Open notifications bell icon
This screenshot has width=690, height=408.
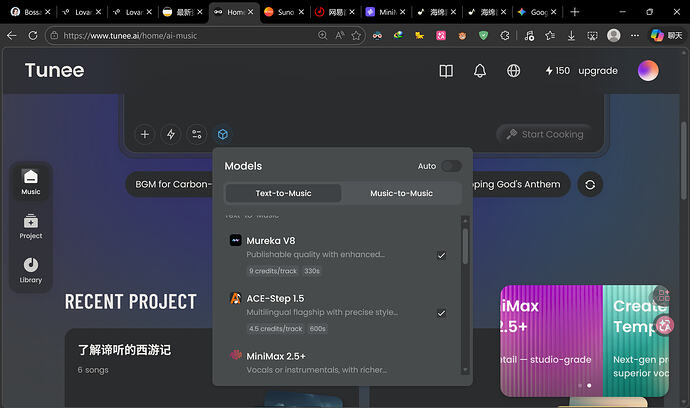480,71
